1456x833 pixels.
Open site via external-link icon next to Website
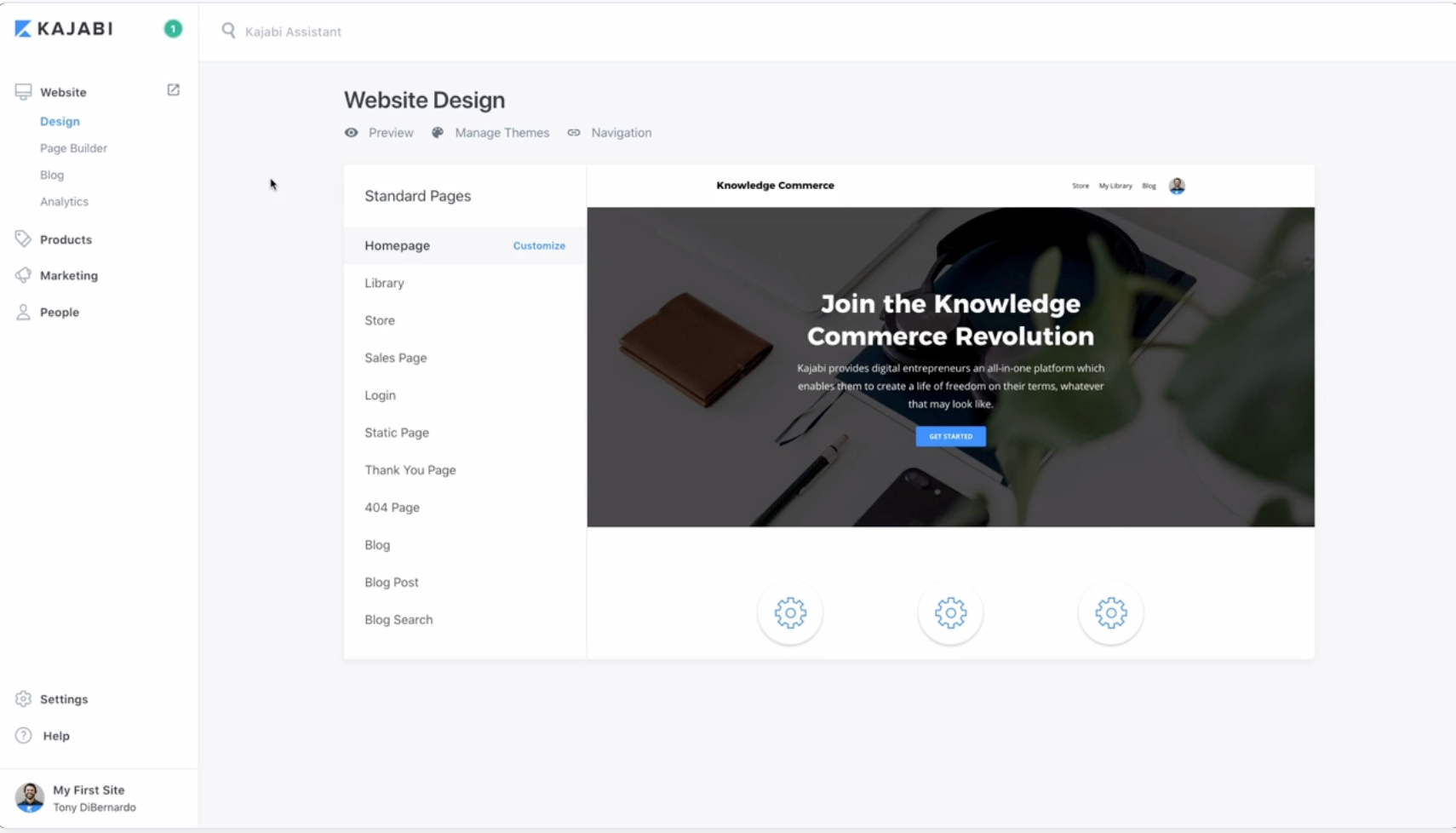173,89
